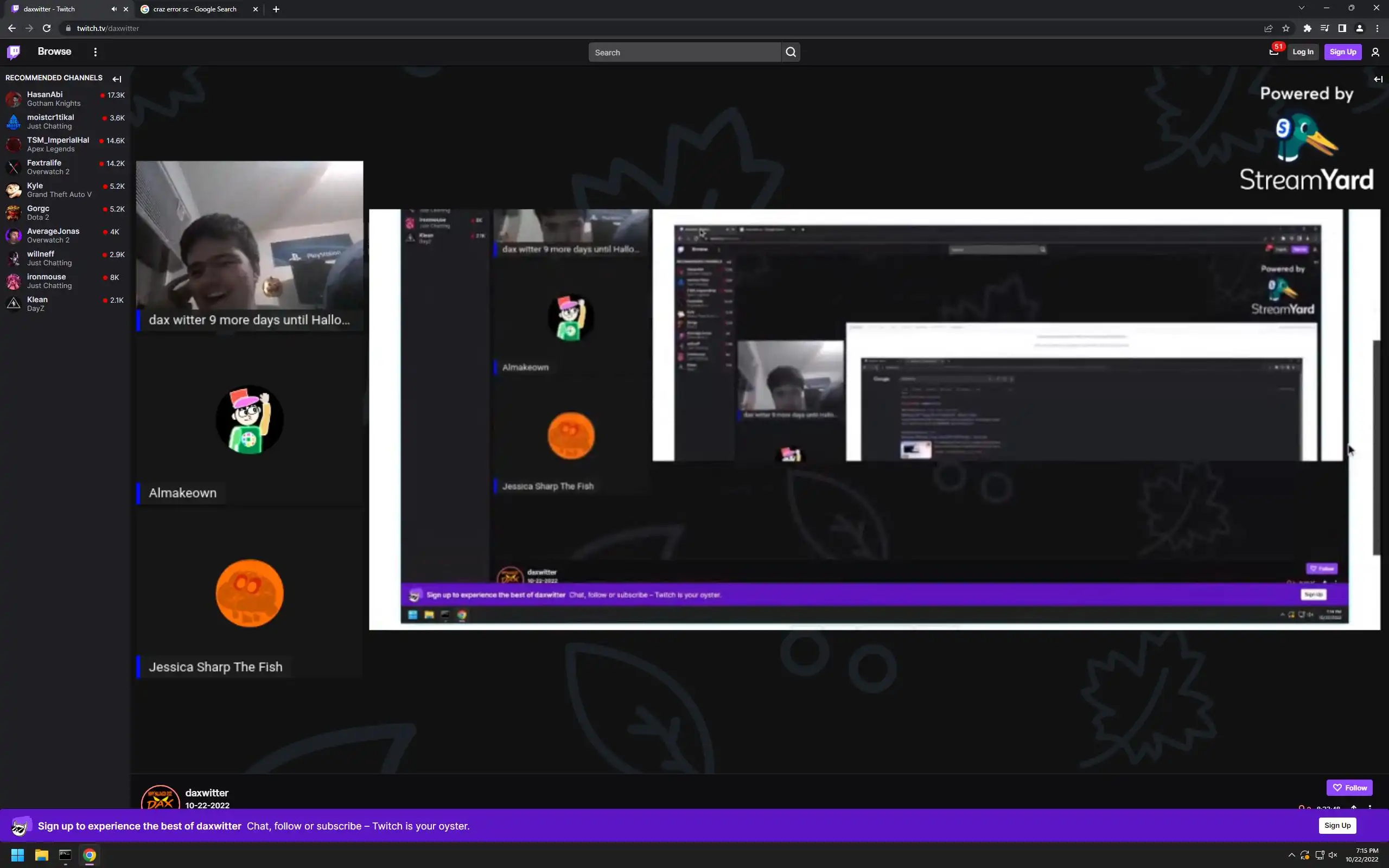Click inside the Twitch search field

tap(684, 52)
